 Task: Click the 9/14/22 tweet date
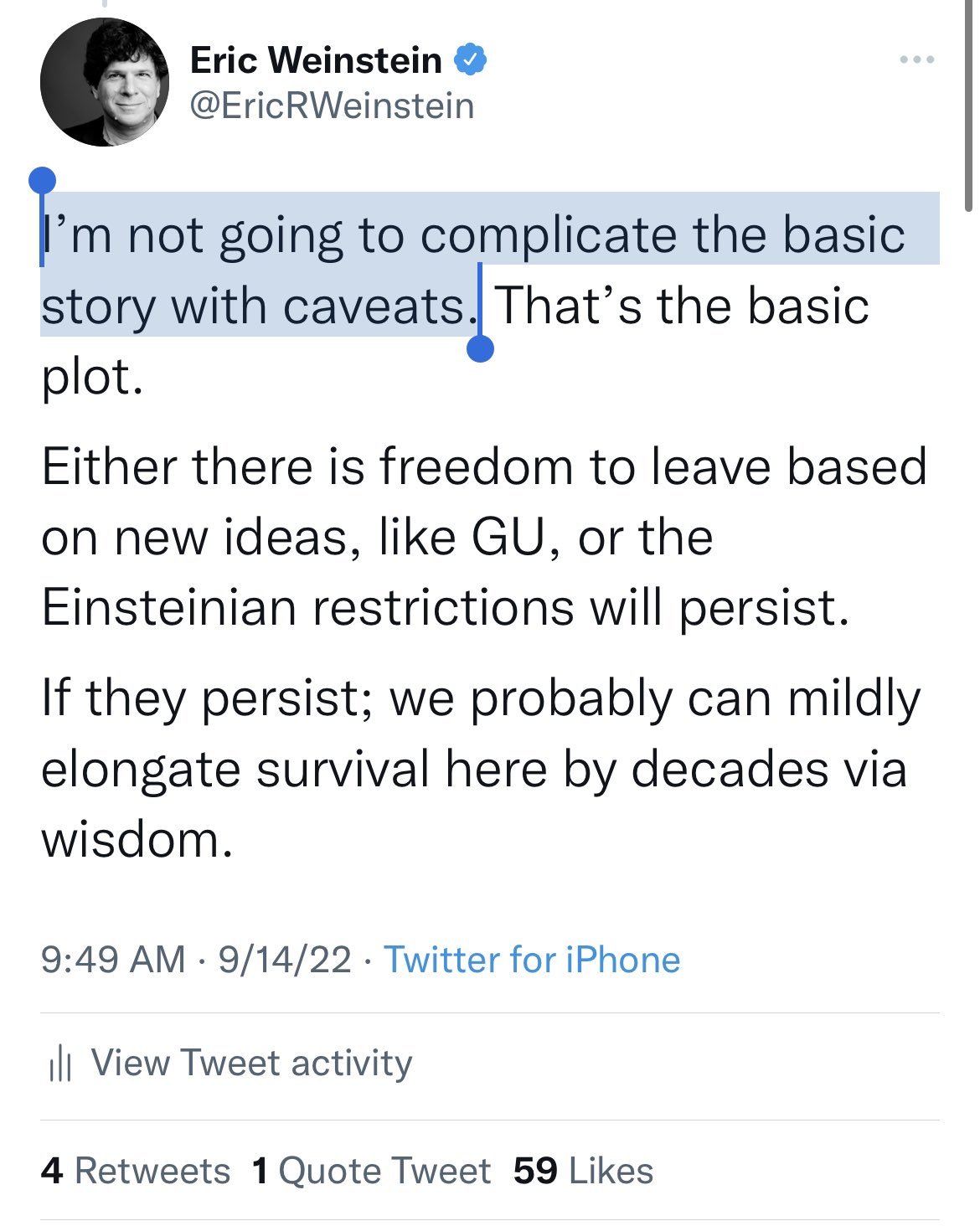(285, 960)
